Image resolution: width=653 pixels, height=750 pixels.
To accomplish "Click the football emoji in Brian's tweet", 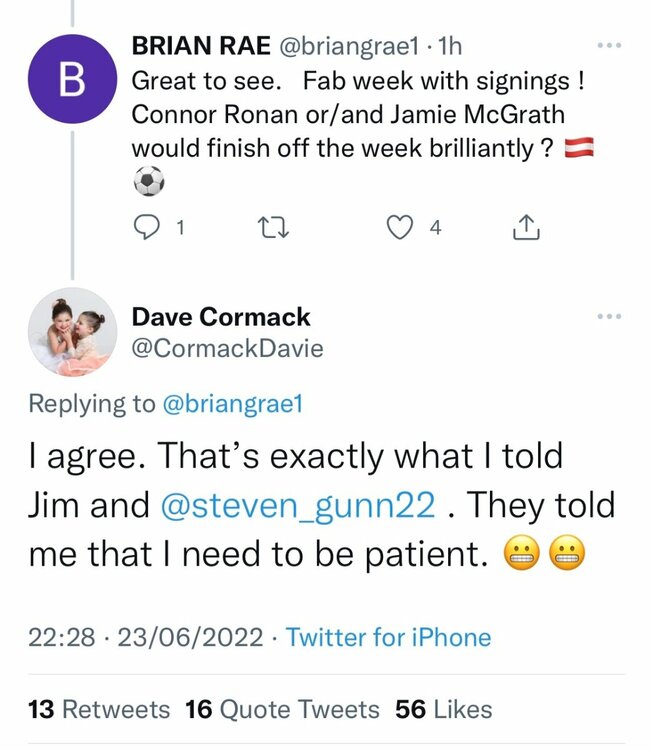I will [148, 181].
